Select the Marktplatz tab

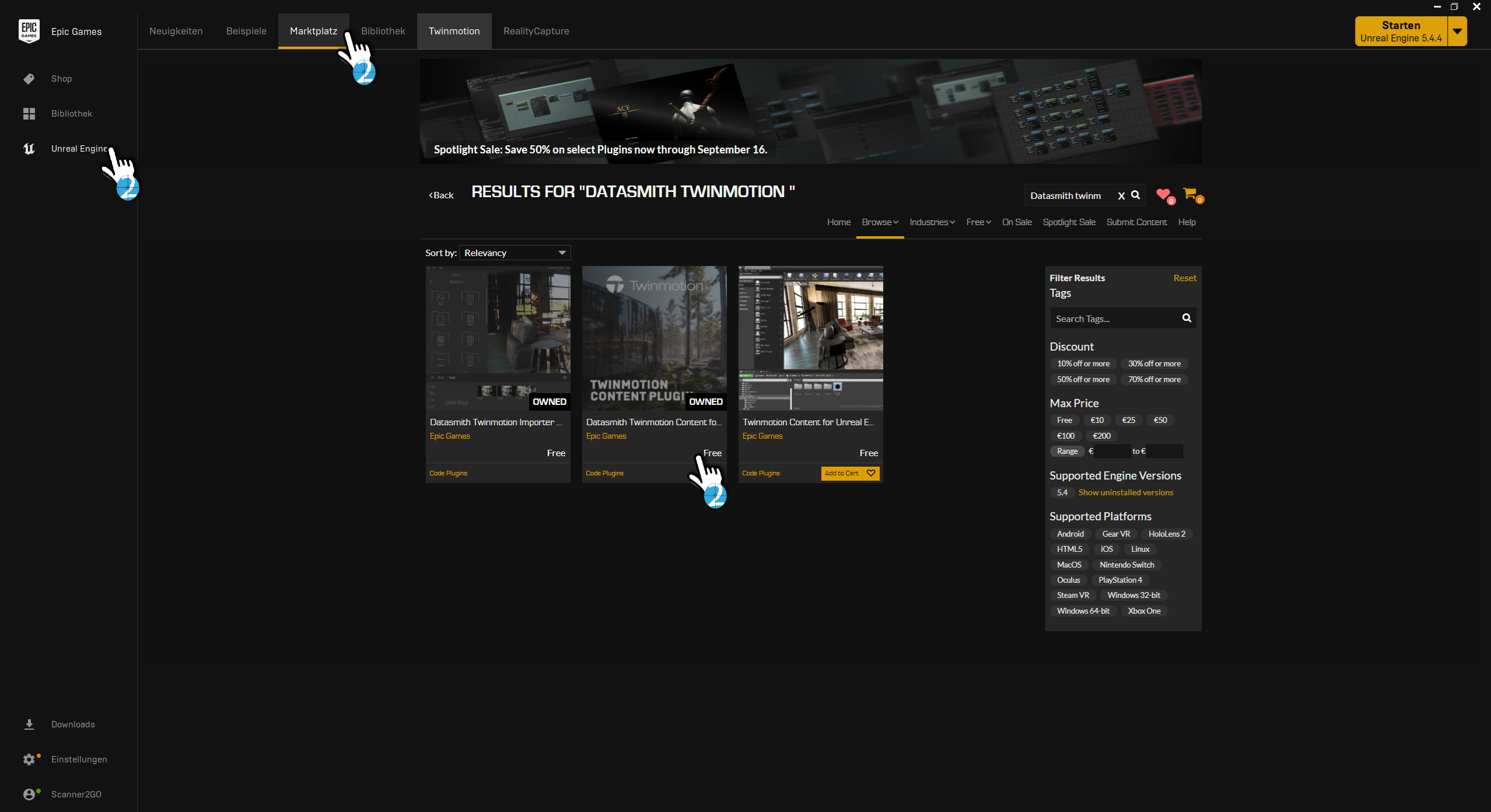click(x=313, y=31)
